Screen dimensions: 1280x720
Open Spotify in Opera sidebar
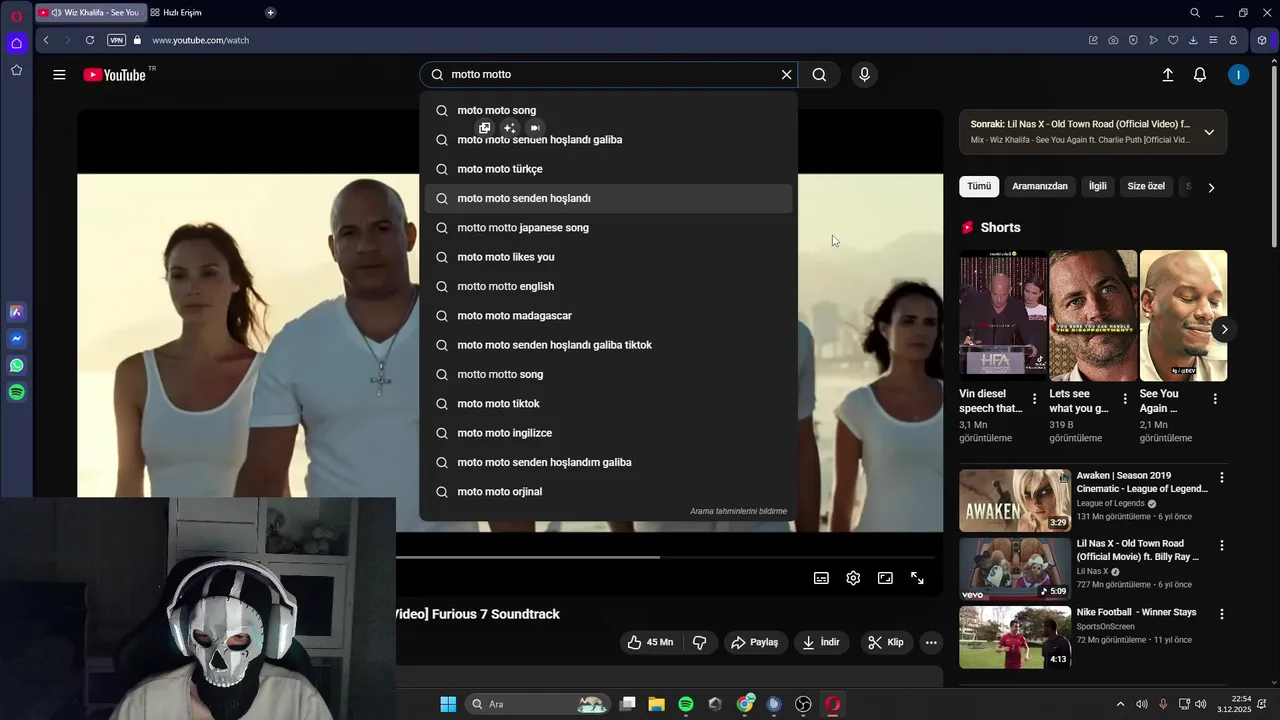pyautogui.click(x=16, y=393)
